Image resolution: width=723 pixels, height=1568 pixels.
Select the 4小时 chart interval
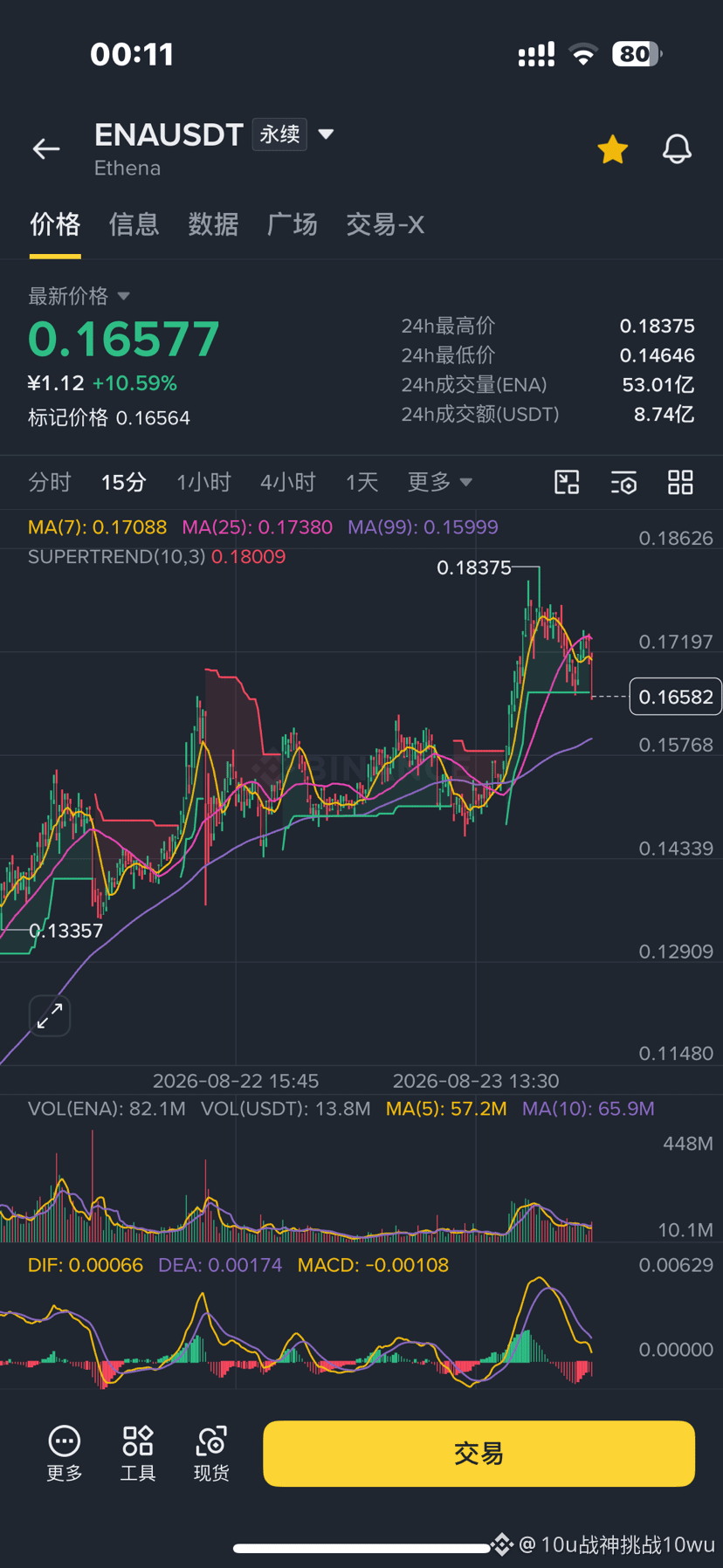287,482
